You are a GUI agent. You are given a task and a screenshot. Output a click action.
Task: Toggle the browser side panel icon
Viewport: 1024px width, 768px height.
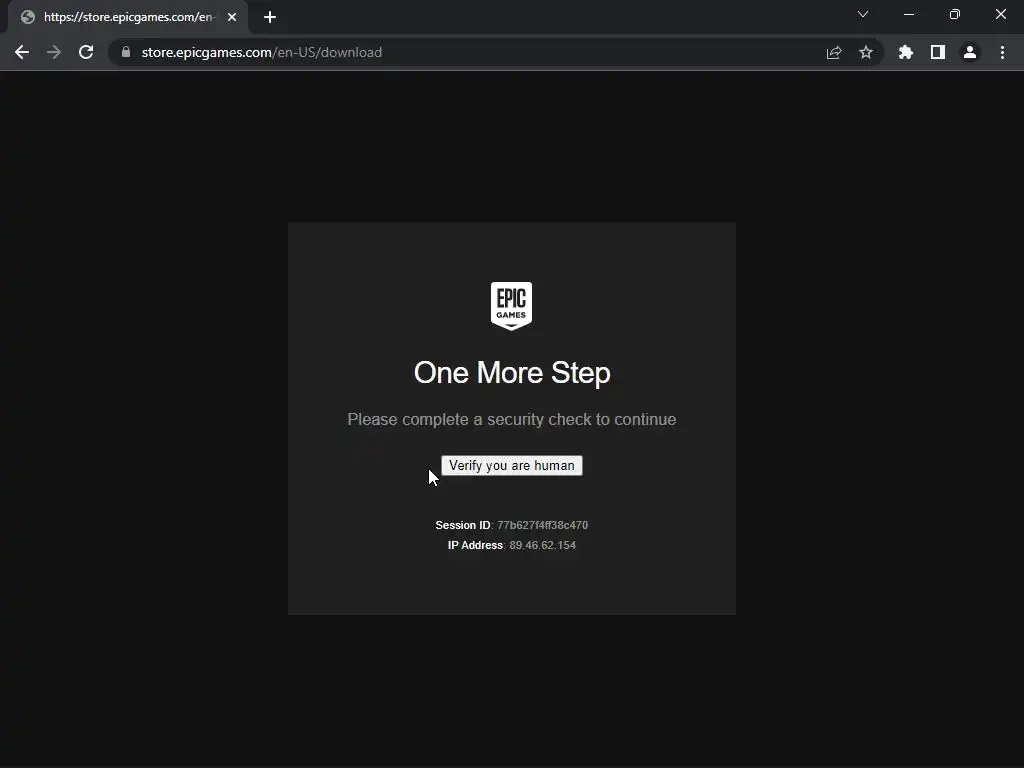click(938, 52)
